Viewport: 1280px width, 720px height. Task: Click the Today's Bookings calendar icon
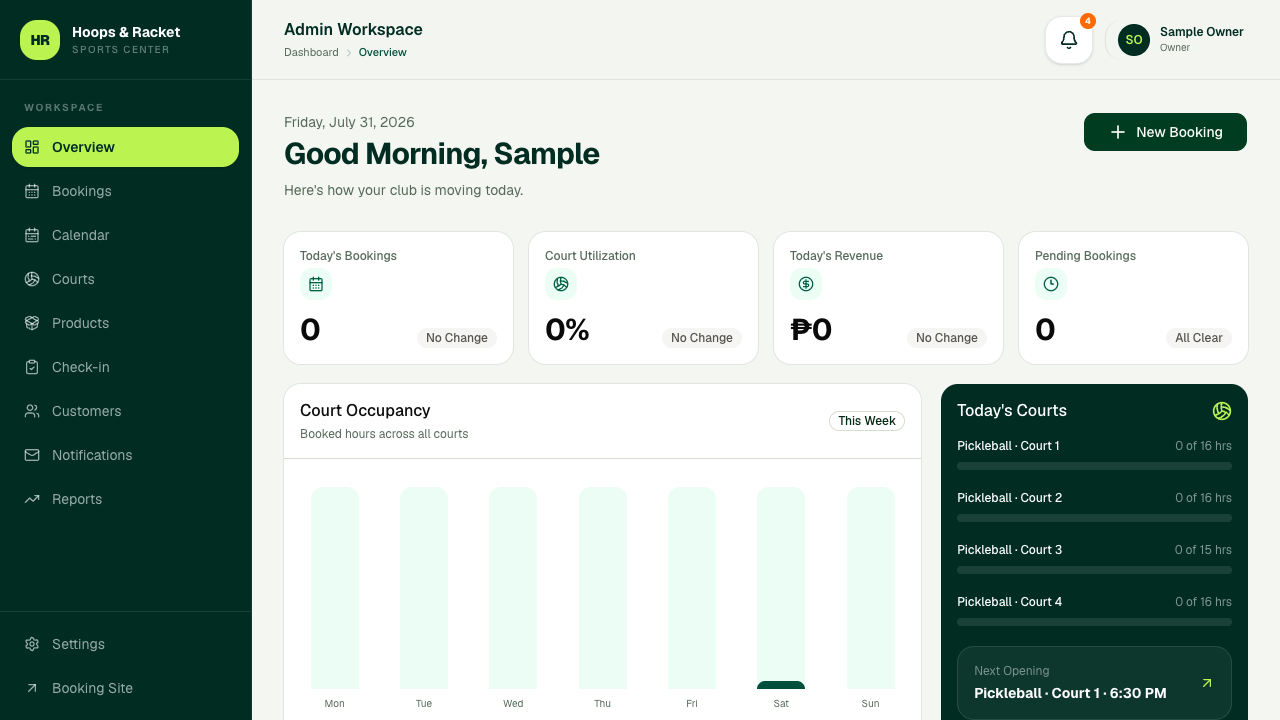[316, 284]
